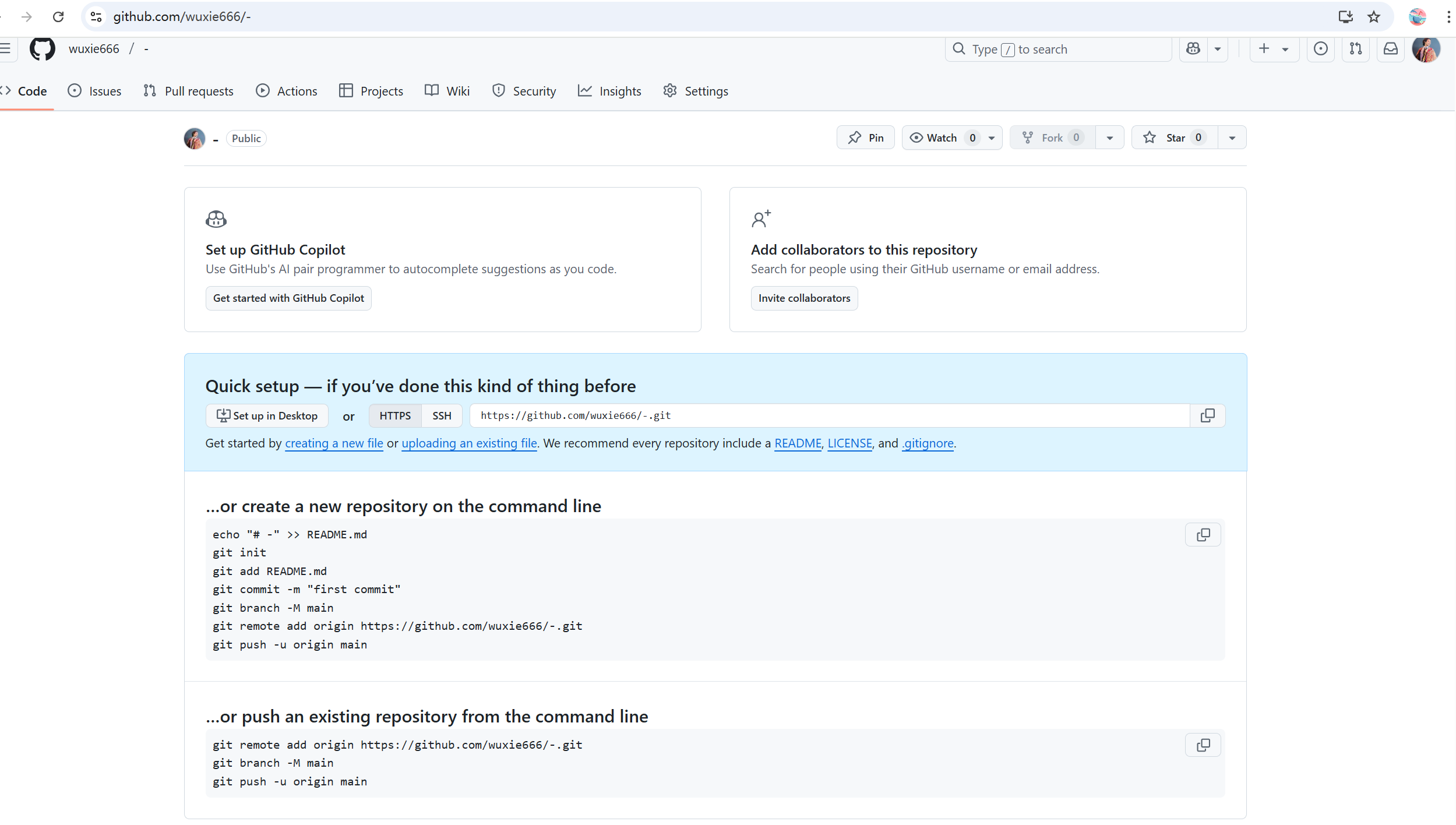Open Chrome profile avatar

(x=1418, y=17)
